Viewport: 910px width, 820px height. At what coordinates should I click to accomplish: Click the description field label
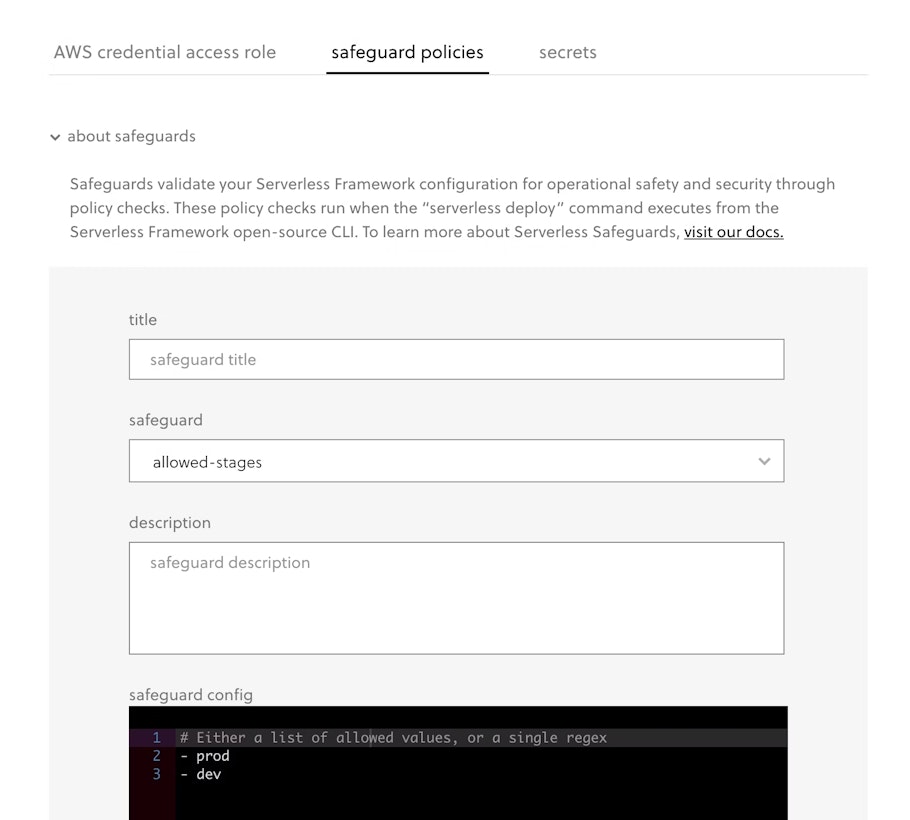169,523
